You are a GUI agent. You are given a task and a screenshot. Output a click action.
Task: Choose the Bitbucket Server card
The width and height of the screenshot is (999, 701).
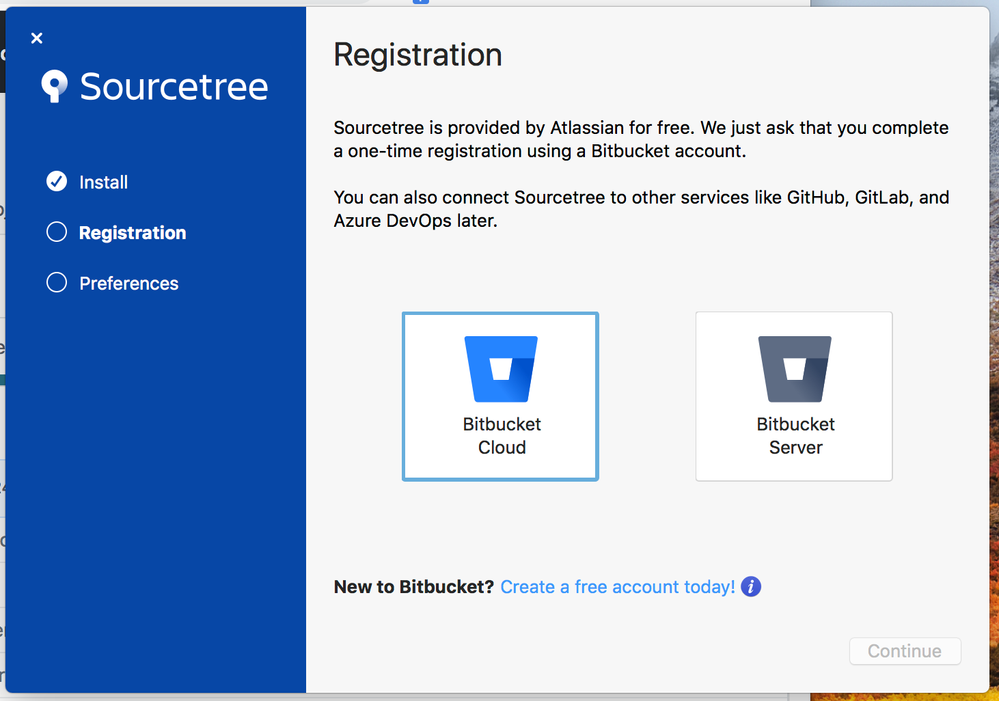[x=794, y=396]
